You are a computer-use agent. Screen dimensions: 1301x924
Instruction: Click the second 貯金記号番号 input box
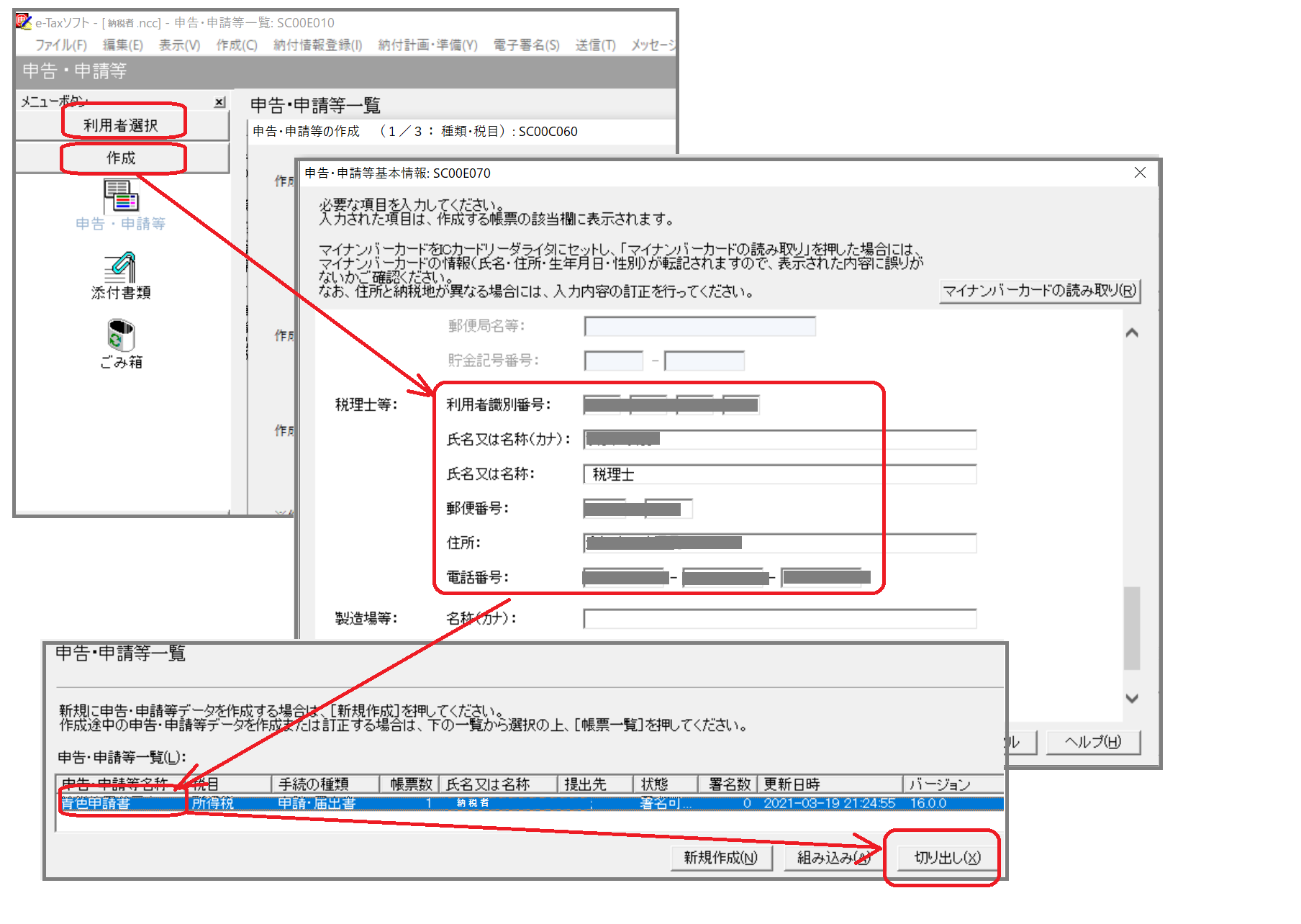704,361
